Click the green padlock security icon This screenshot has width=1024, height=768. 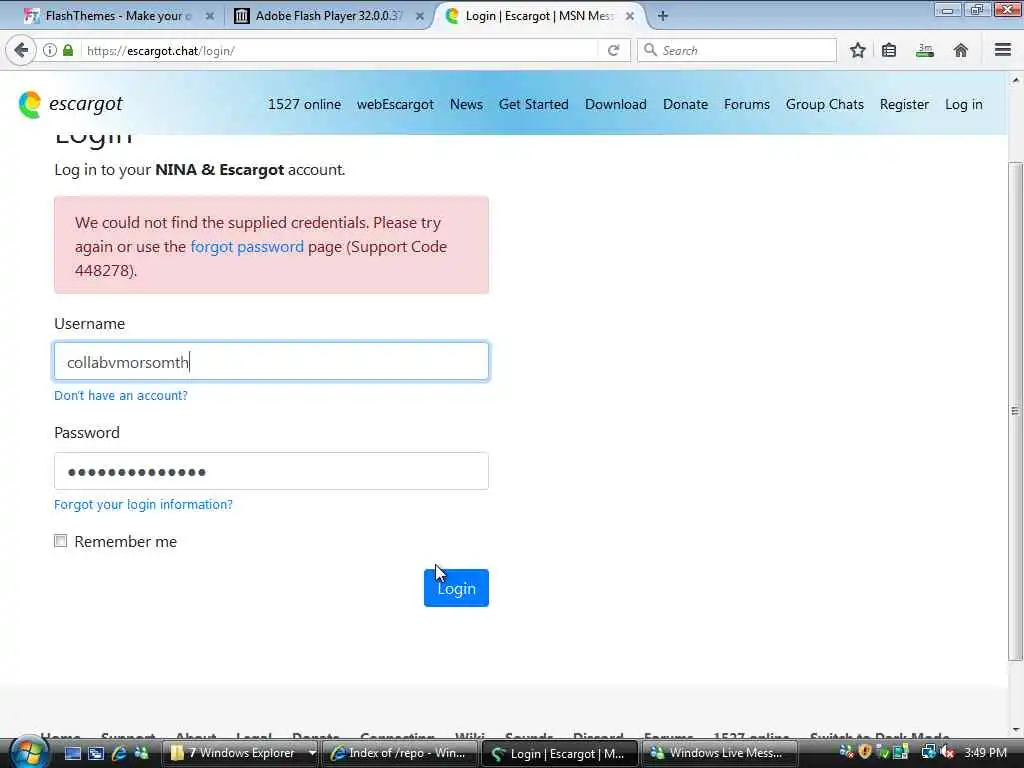68,50
